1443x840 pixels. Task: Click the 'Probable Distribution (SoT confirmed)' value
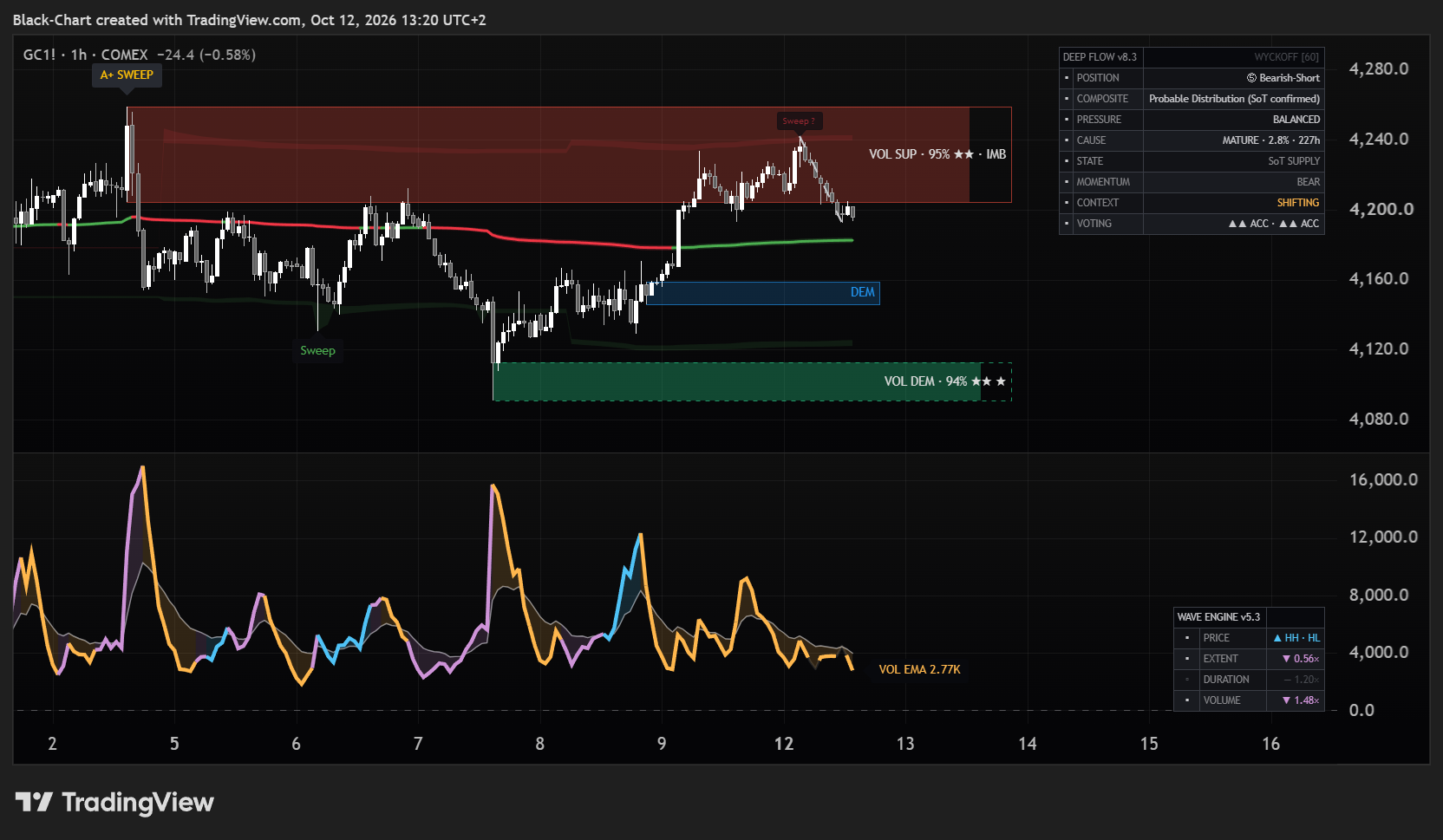[x=1234, y=99]
